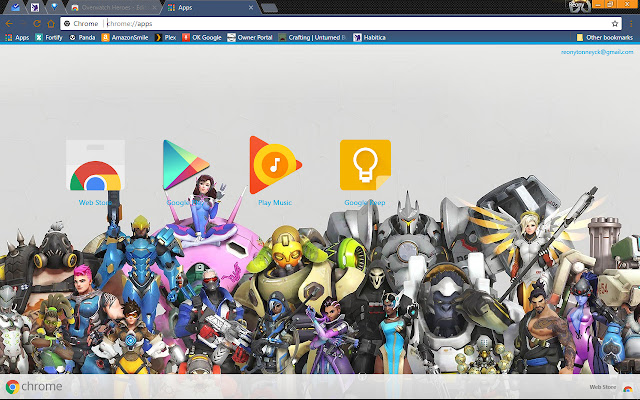Viewport: 640px width, 400px height.
Task: Click the signed-in gmail address link
Action: pos(597,52)
